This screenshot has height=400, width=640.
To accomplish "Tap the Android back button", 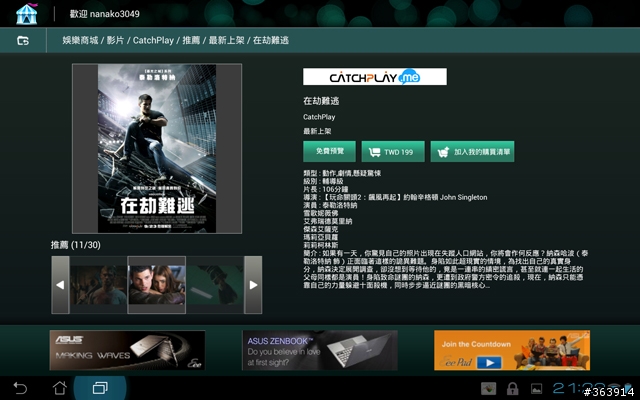I will (x=20, y=388).
